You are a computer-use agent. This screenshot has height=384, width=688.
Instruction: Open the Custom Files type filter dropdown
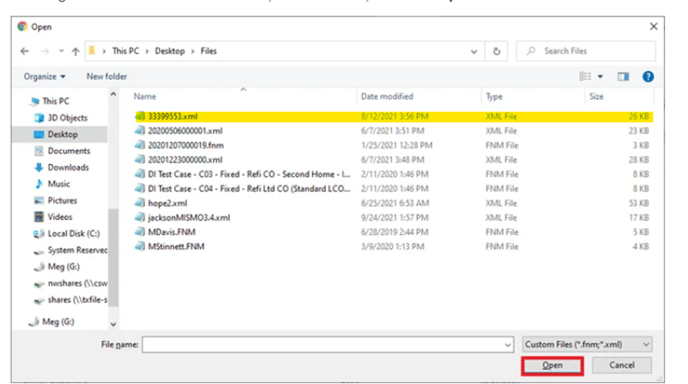[x=587, y=345]
